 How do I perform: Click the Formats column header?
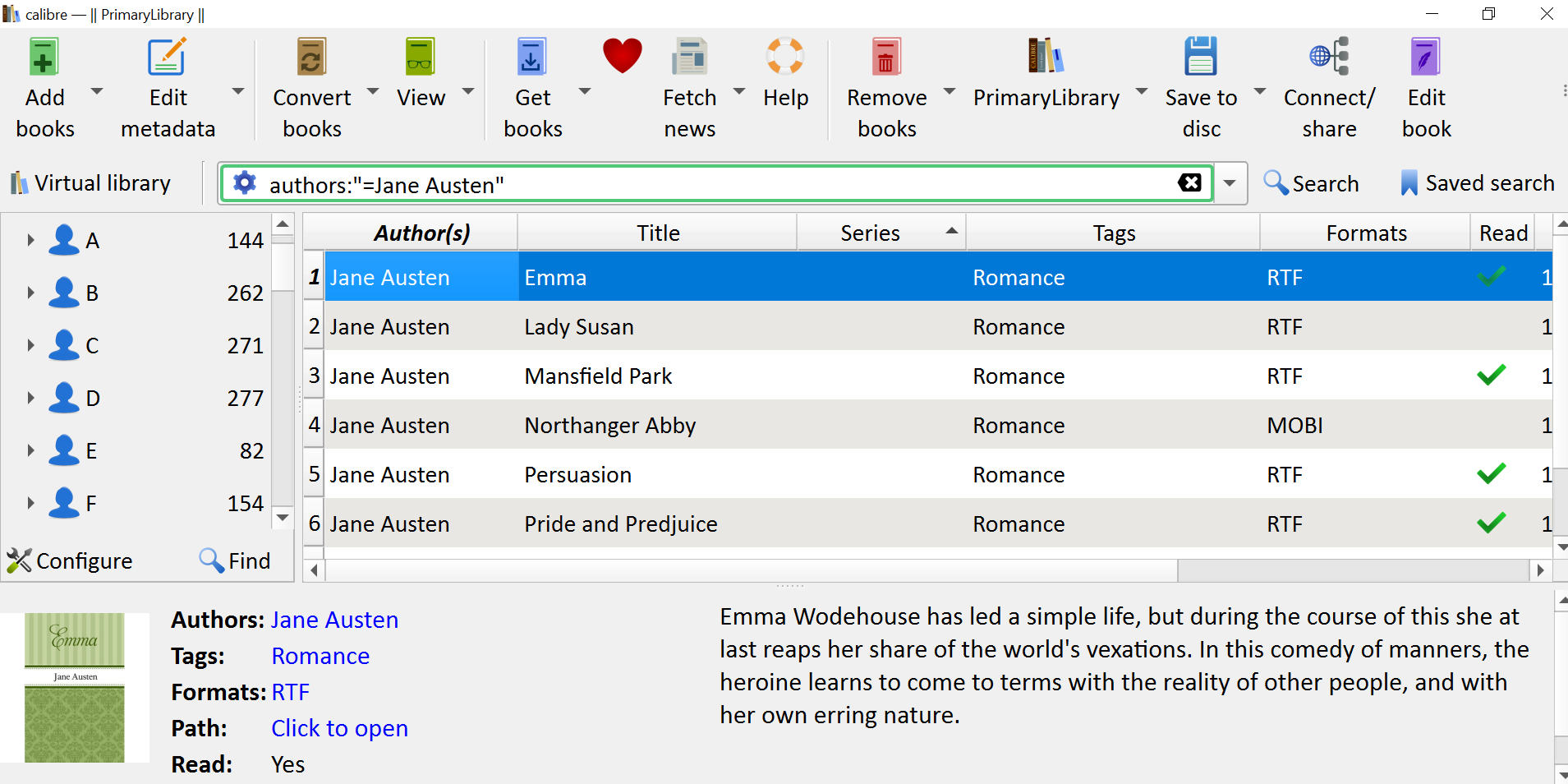(x=1365, y=233)
